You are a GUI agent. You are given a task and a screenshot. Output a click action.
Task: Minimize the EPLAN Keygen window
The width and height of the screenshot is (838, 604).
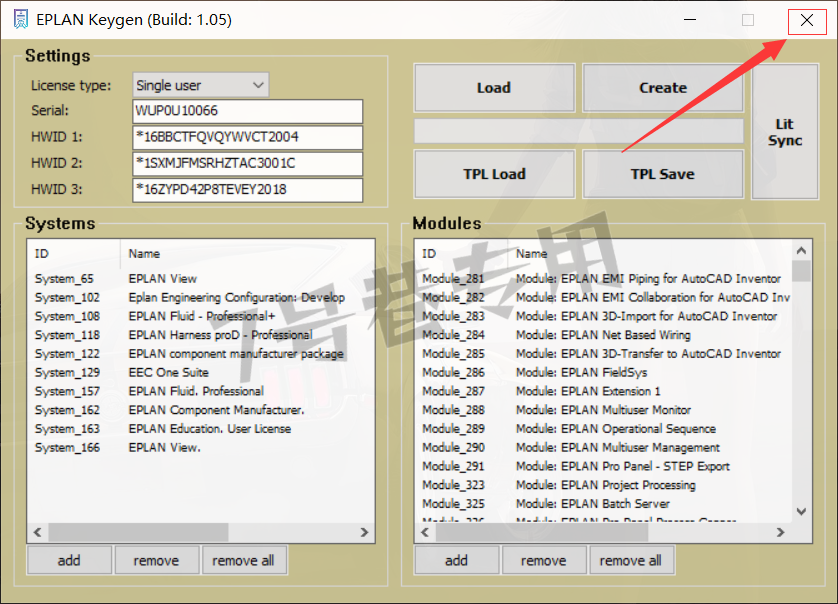click(x=690, y=20)
